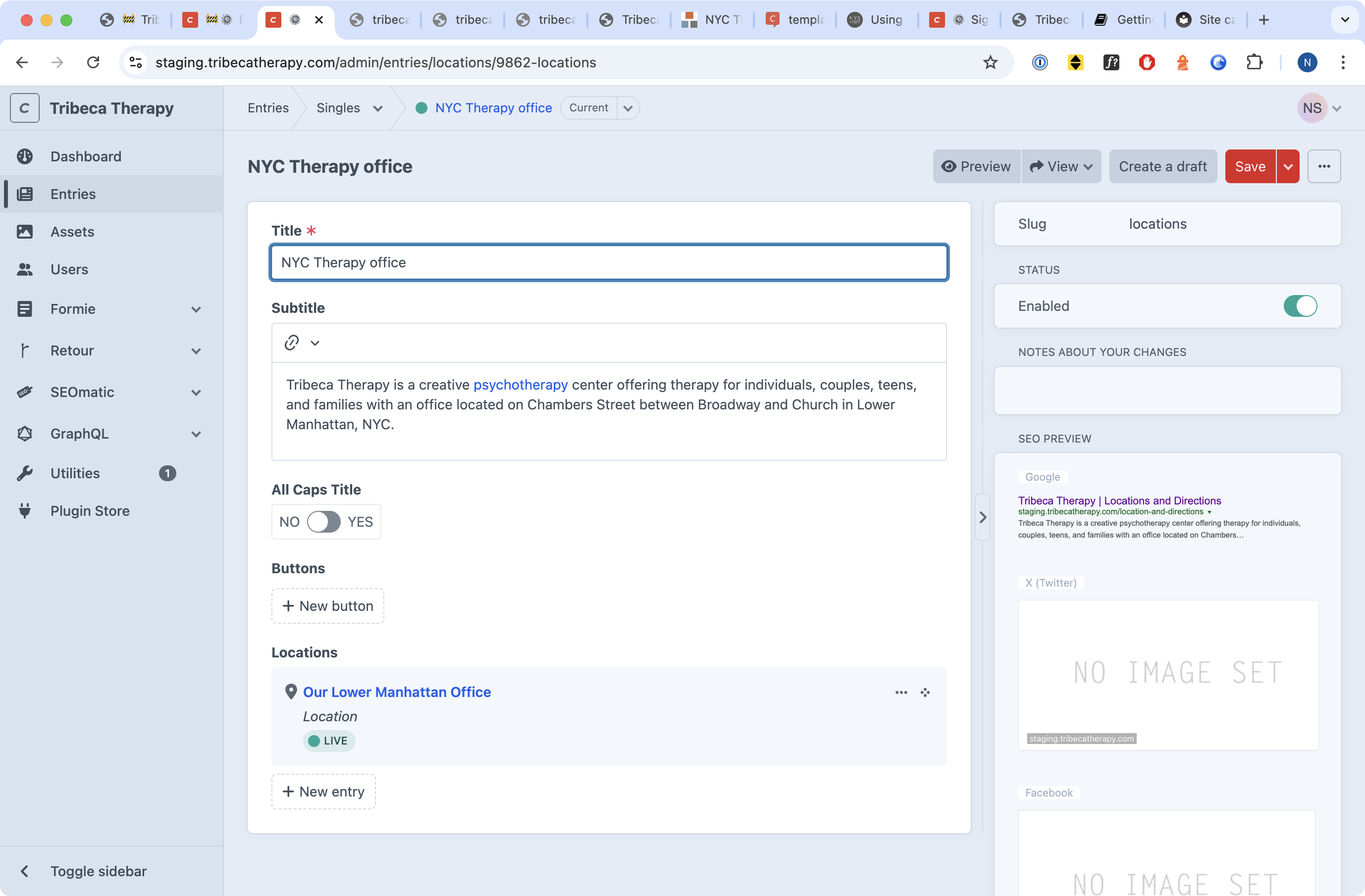
Task: Click the move handle on Lower Manhattan Office
Action: [925, 692]
